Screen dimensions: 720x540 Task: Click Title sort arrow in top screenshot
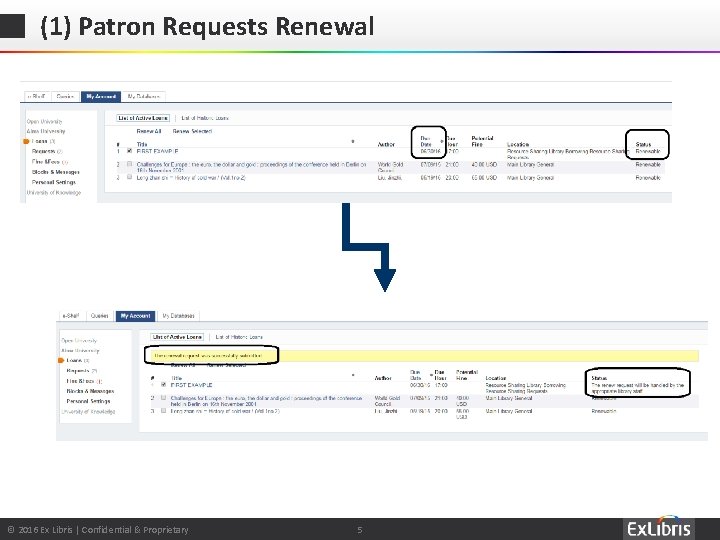353,141
